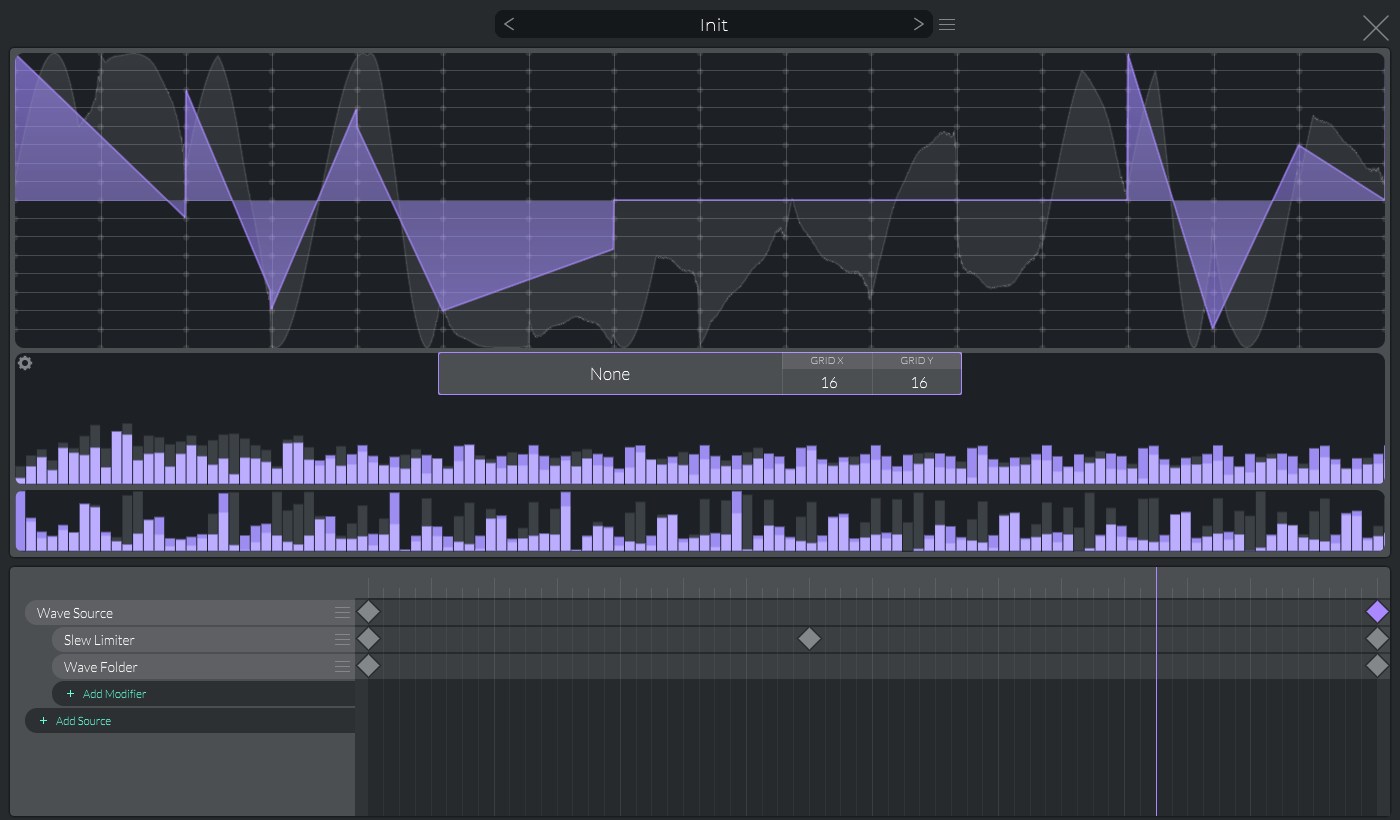Select the middle Slew Limiter keyframe
The image size is (1400, 820).
point(809,638)
